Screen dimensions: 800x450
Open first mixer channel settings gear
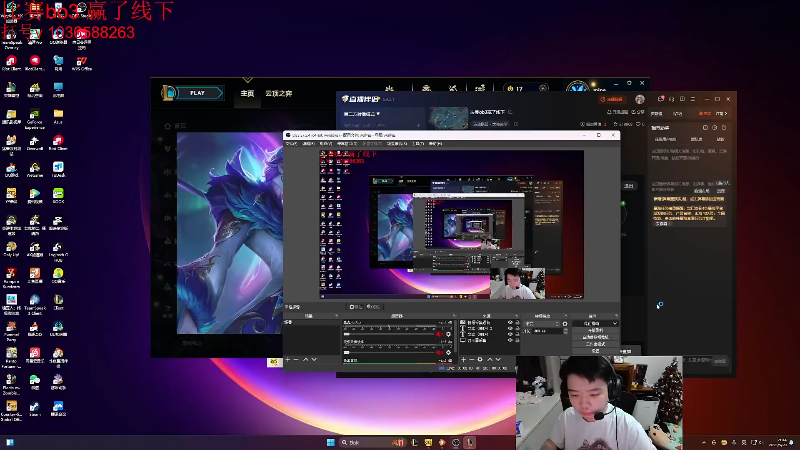pyautogui.click(x=448, y=334)
